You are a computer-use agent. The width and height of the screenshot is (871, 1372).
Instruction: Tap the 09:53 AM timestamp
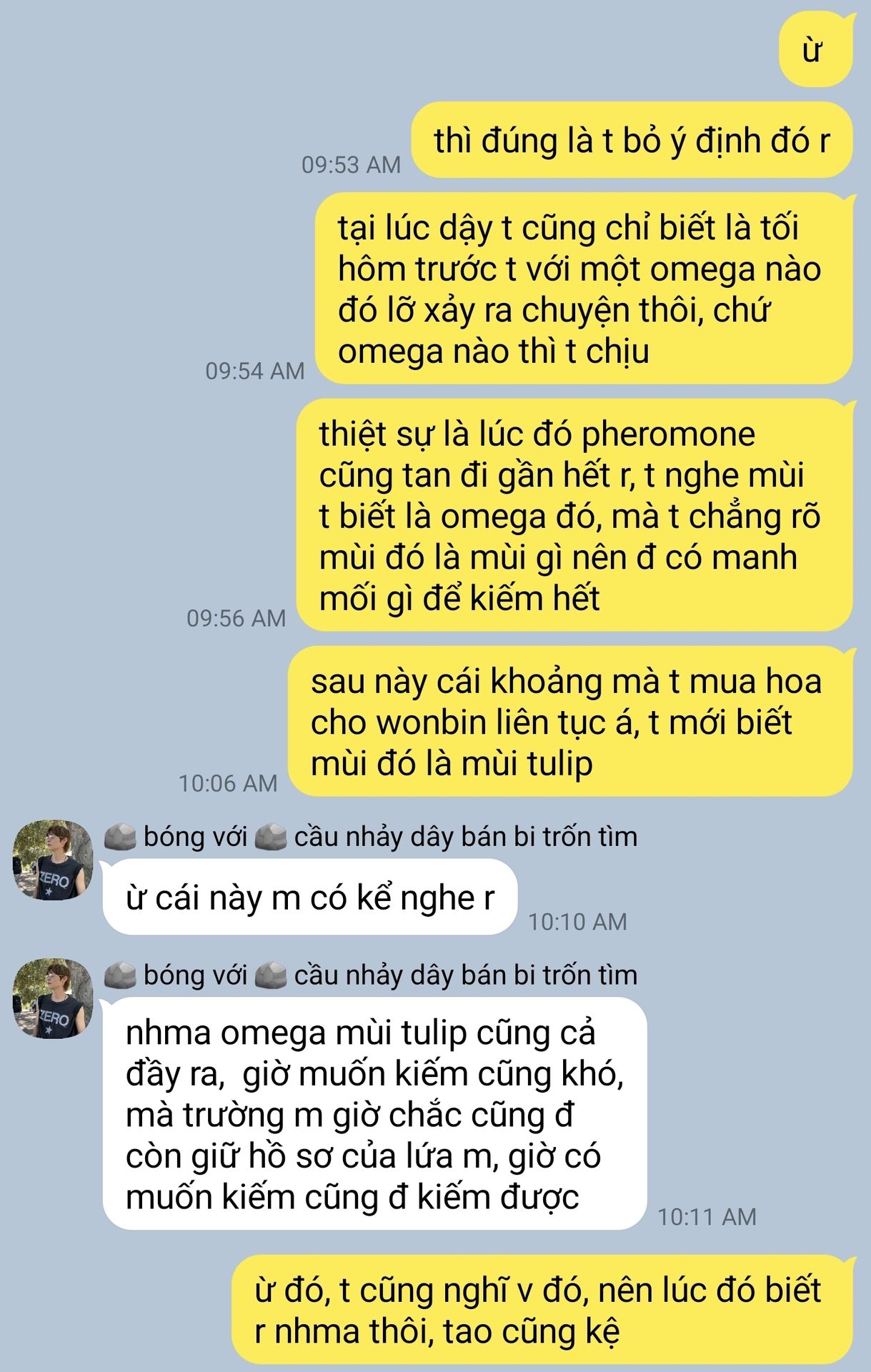(351, 165)
